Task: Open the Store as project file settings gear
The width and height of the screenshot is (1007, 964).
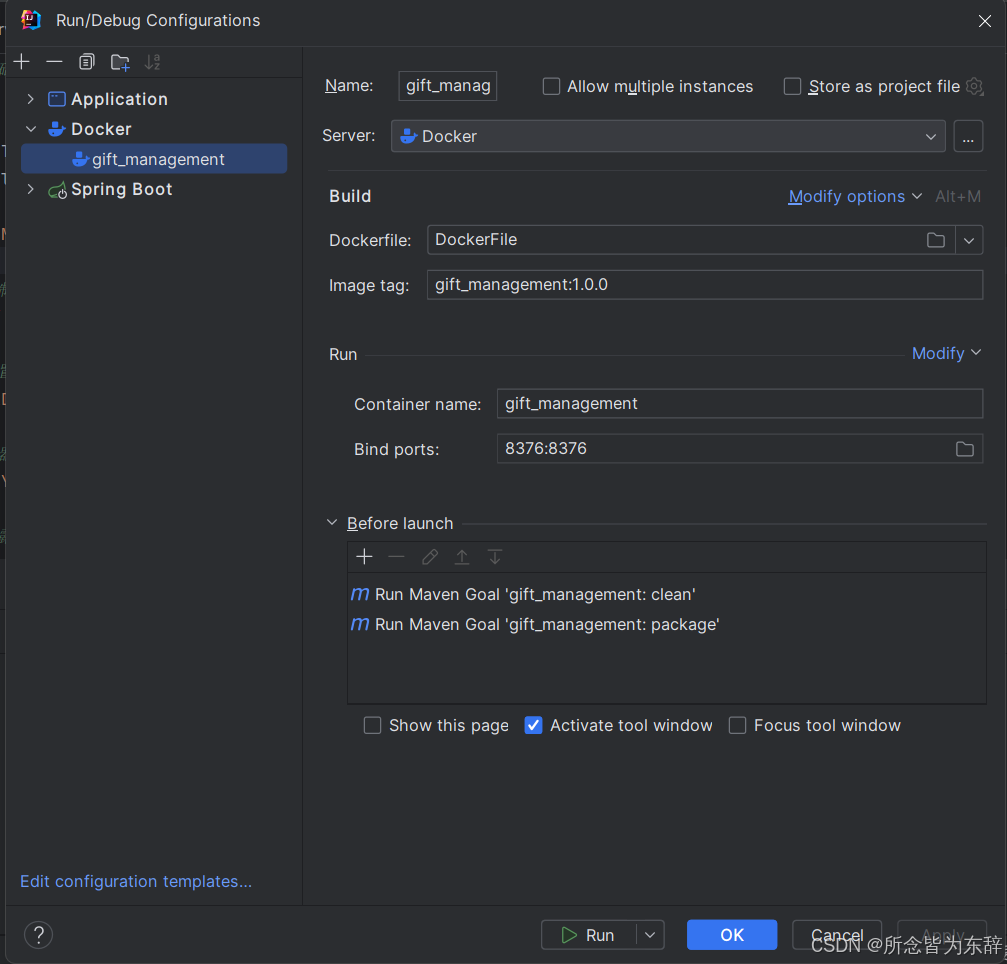Action: (974, 86)
